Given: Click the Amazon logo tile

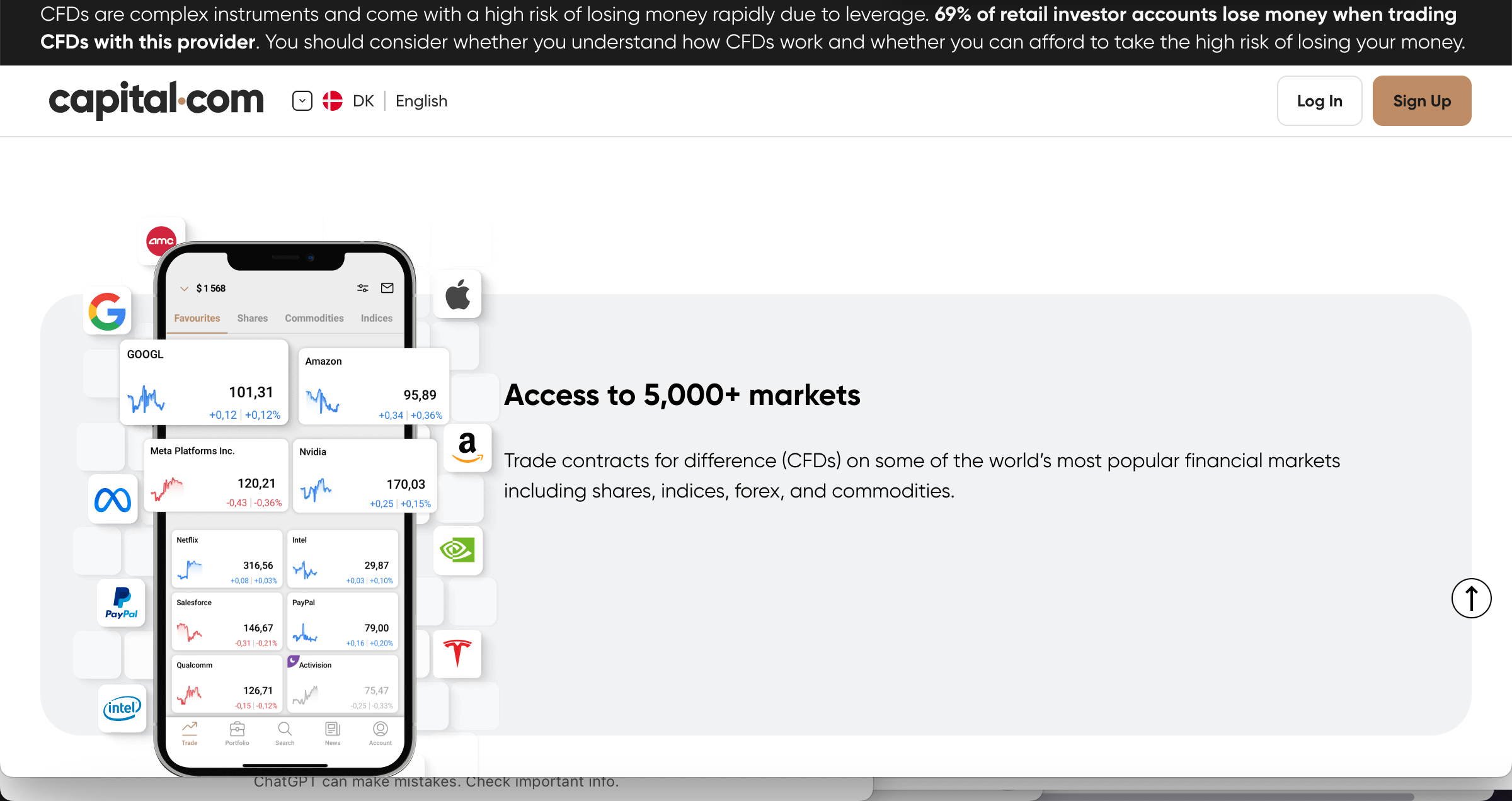Looking at the screenshot, I should click(467, 448).
